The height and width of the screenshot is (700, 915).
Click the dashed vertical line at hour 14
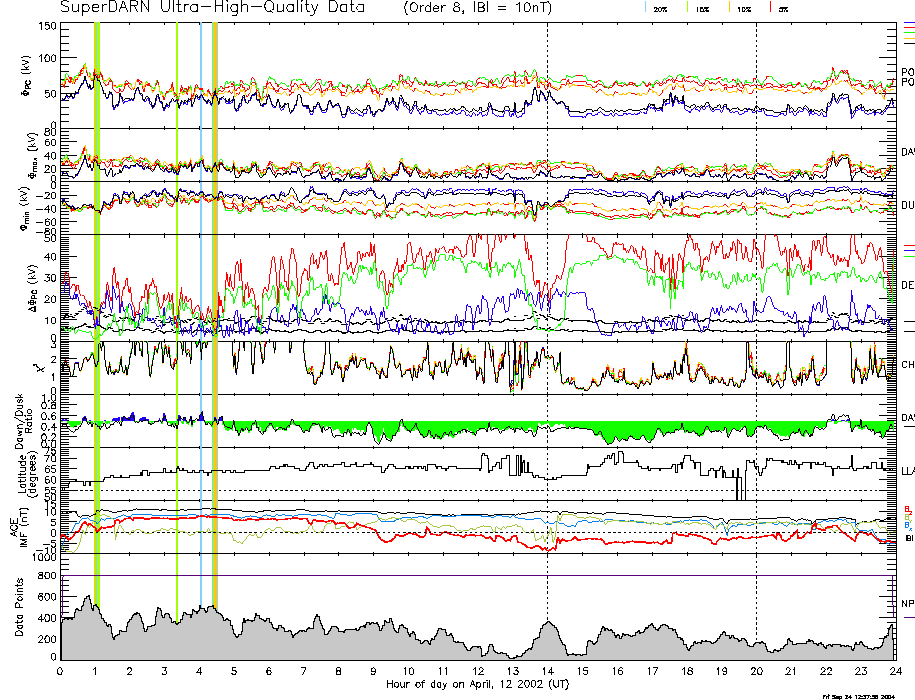pos(548,300)
